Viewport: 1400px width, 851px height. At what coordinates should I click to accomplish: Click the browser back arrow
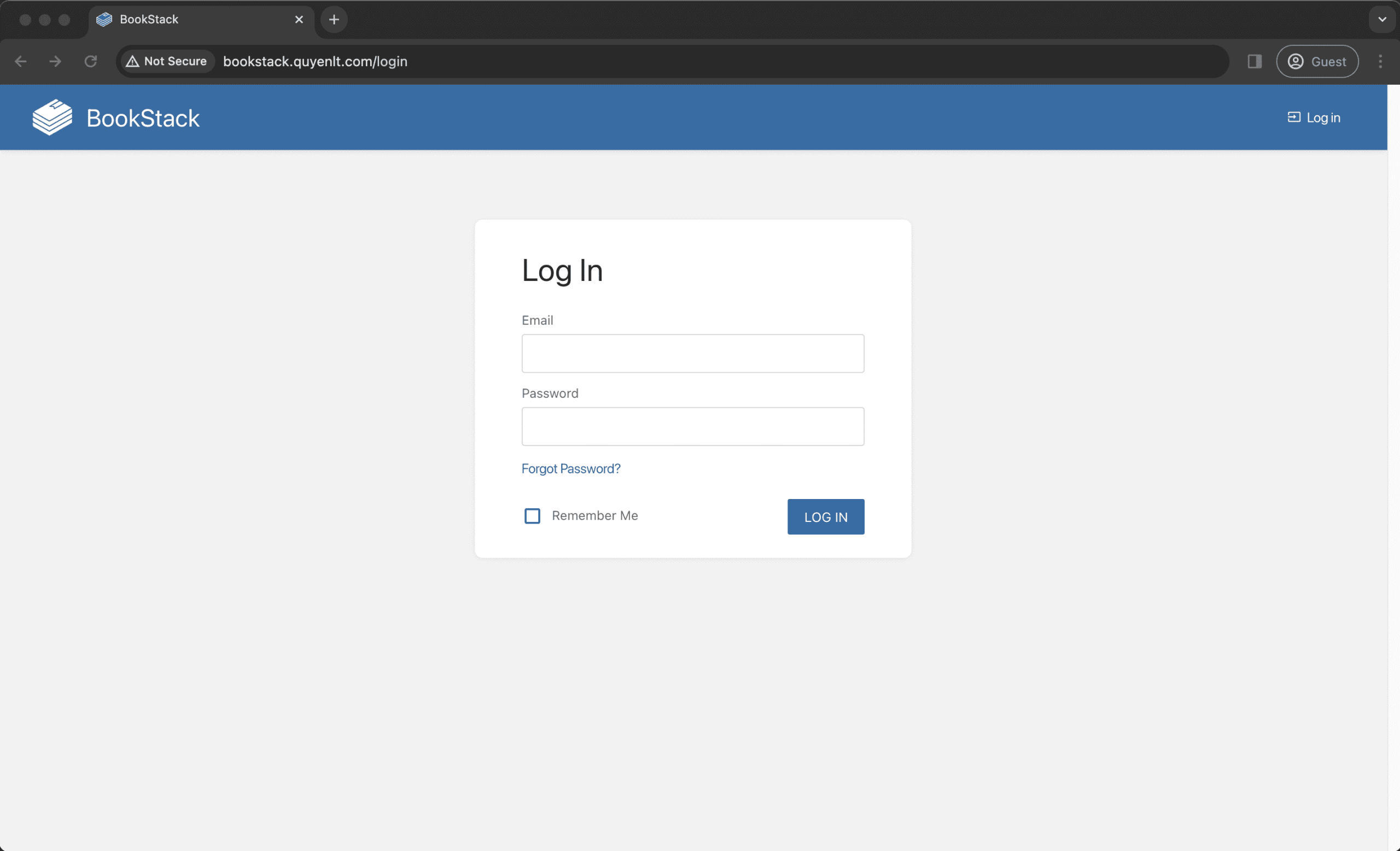pos(21,61)
